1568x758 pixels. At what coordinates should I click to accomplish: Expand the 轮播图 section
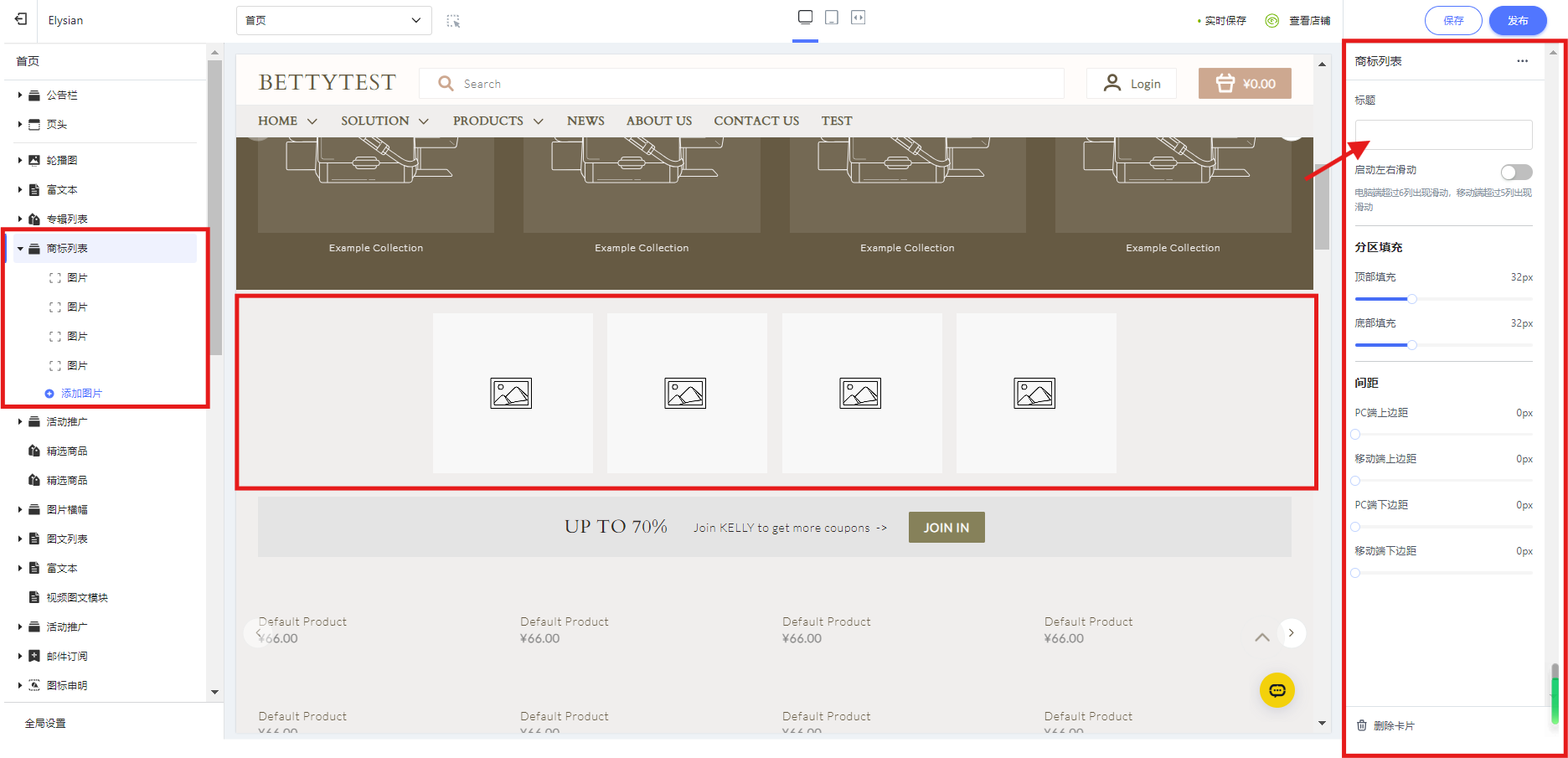coord(20,160)
